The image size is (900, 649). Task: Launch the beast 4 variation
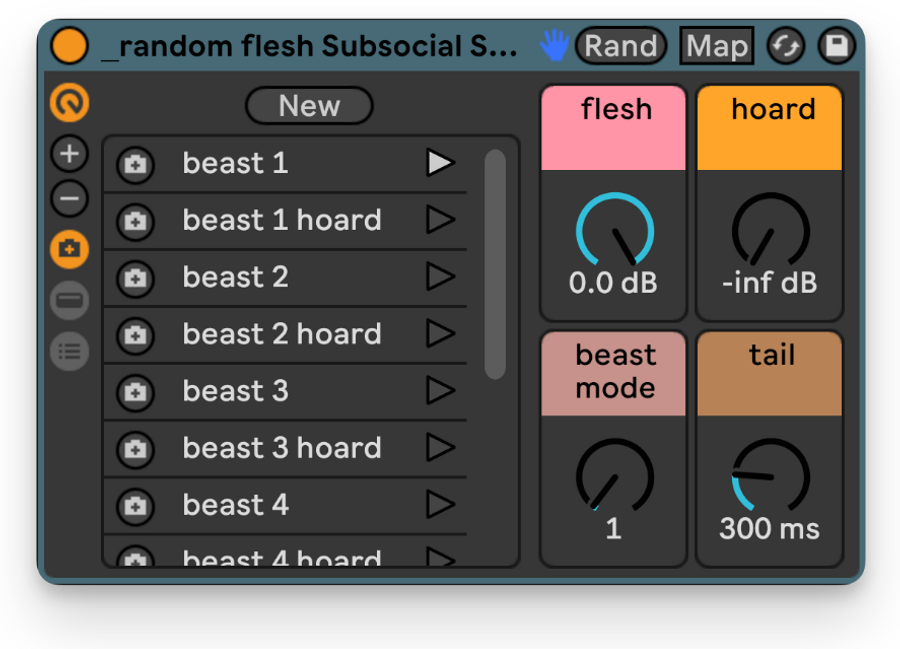pyautogui.click(x=440, y=504)
